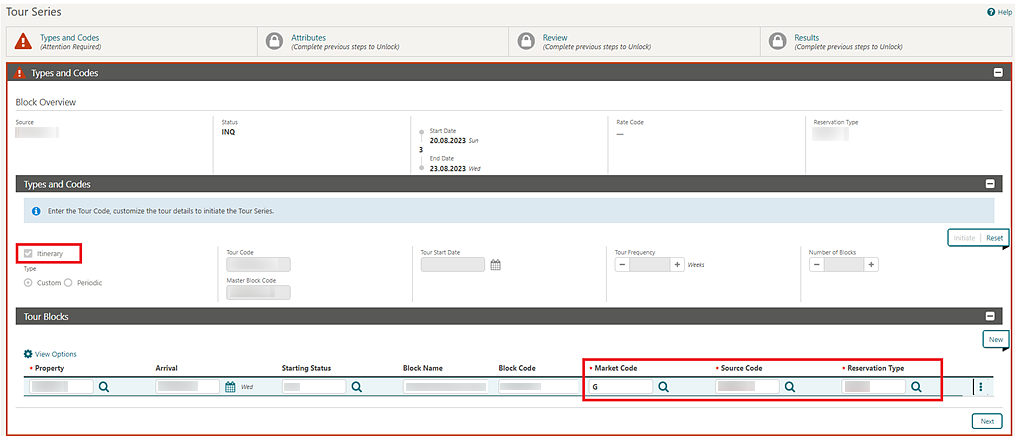This screenshot has height=436, width=1015.
Task: Search Reservation Type with the magnifier icon
Action: (x=916, y=387)
